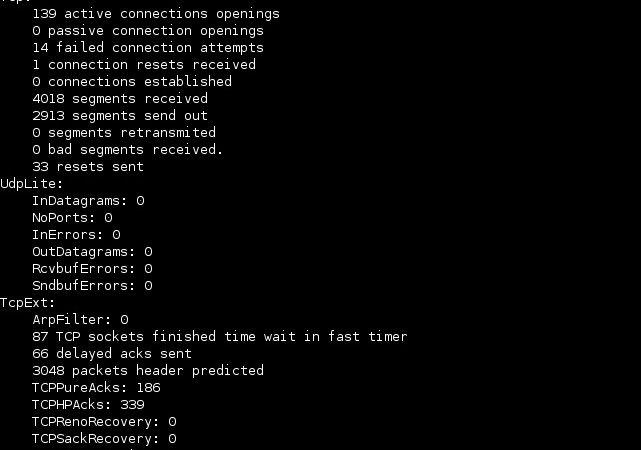Viewport: 641px width, 450px height.
Task: Click the 'InDatagrams: 0' entry
Action: point(88,201)
